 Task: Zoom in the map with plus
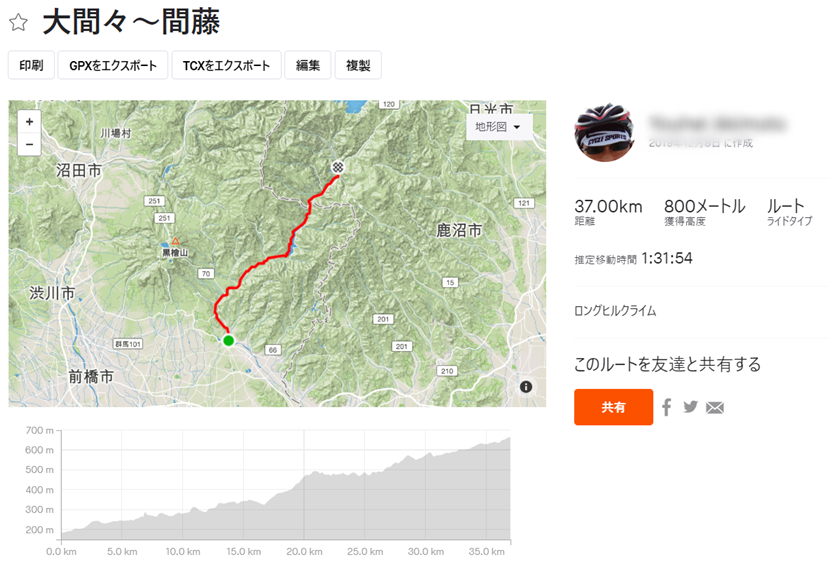(29, 122)
